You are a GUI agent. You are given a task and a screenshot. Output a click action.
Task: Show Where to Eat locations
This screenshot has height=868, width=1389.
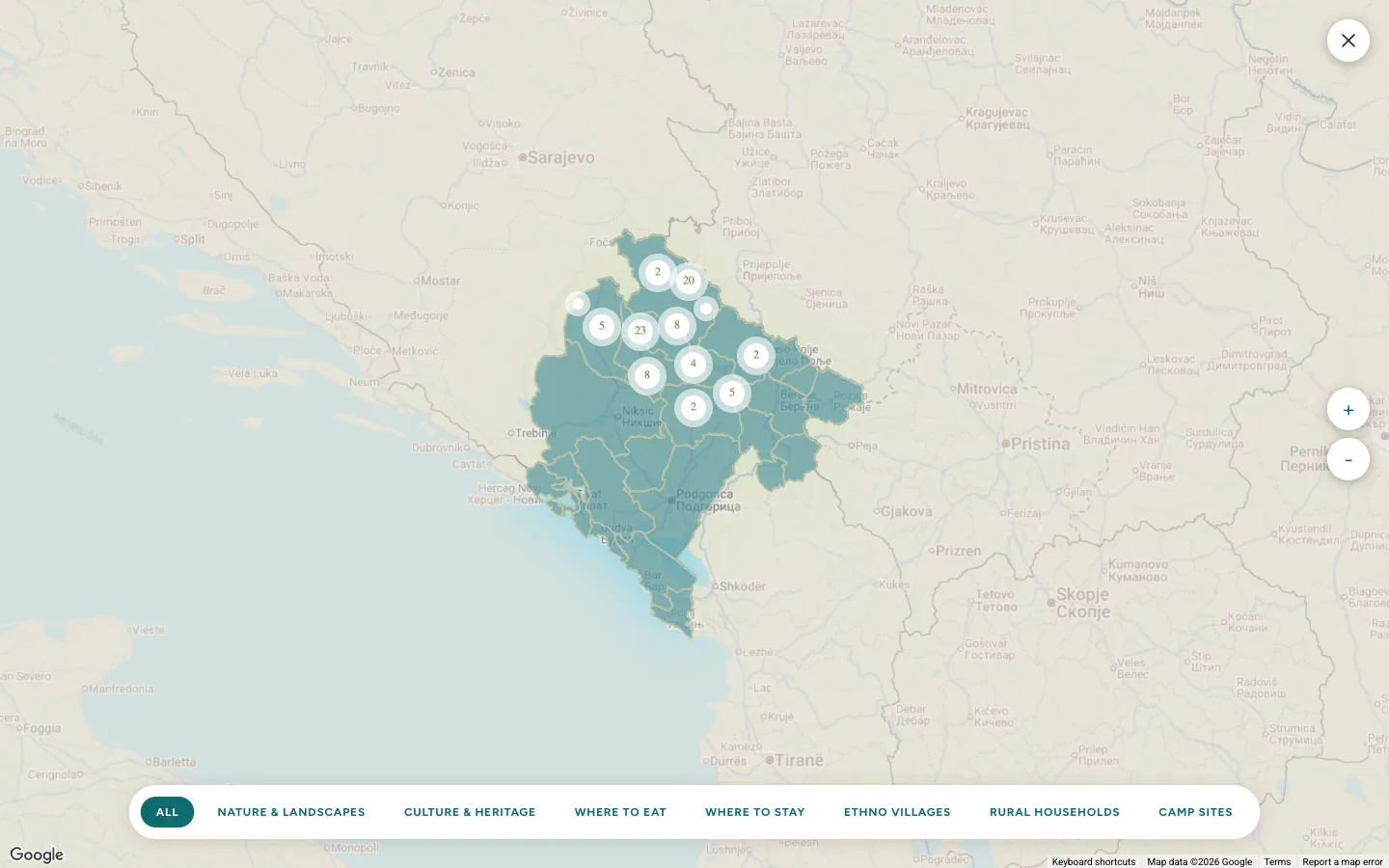pyautogui.click(x=620, y=812)
